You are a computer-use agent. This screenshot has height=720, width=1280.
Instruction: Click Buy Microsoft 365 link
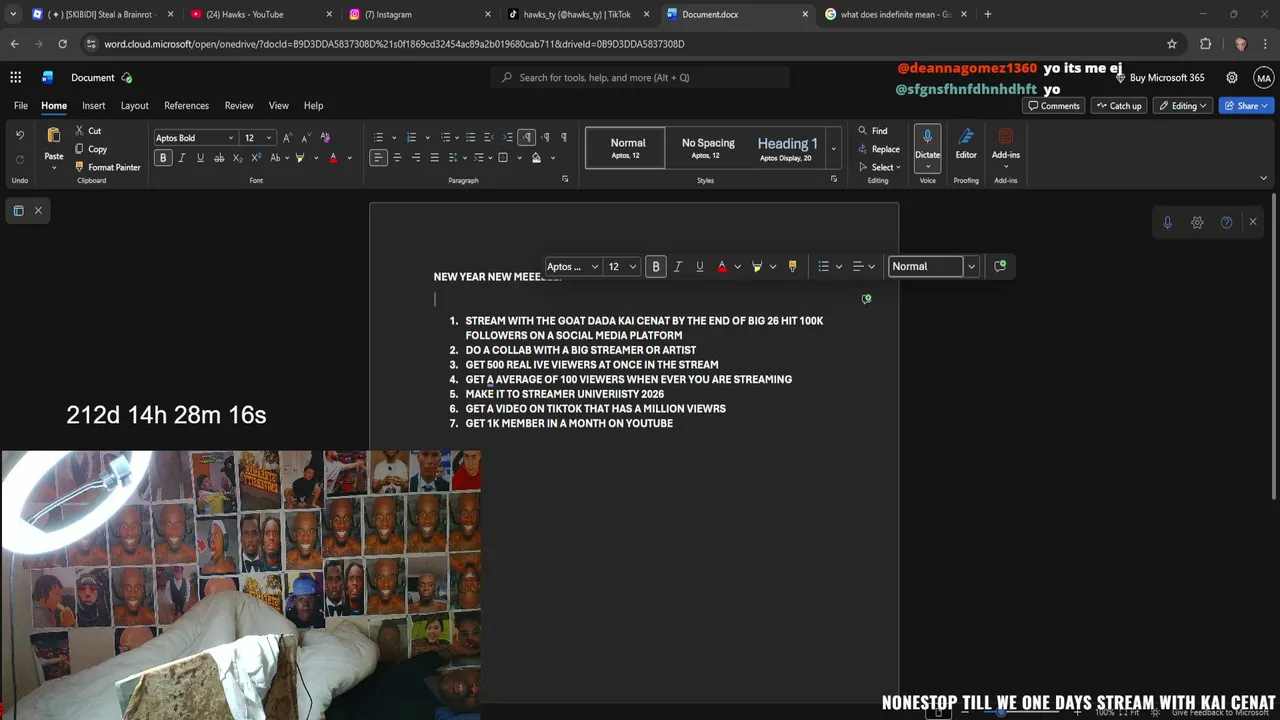1160,77
